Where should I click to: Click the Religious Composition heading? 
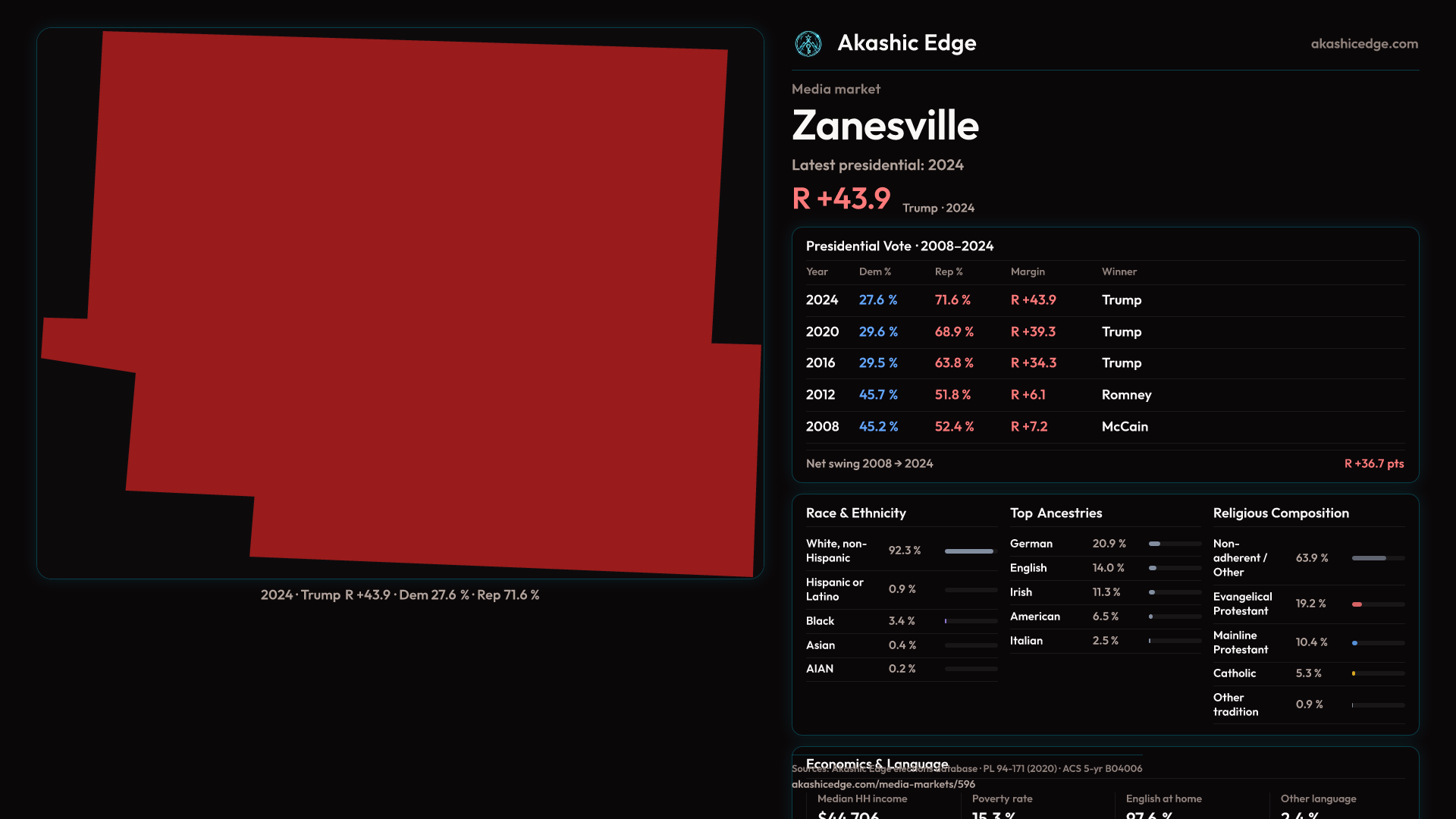1280,513
